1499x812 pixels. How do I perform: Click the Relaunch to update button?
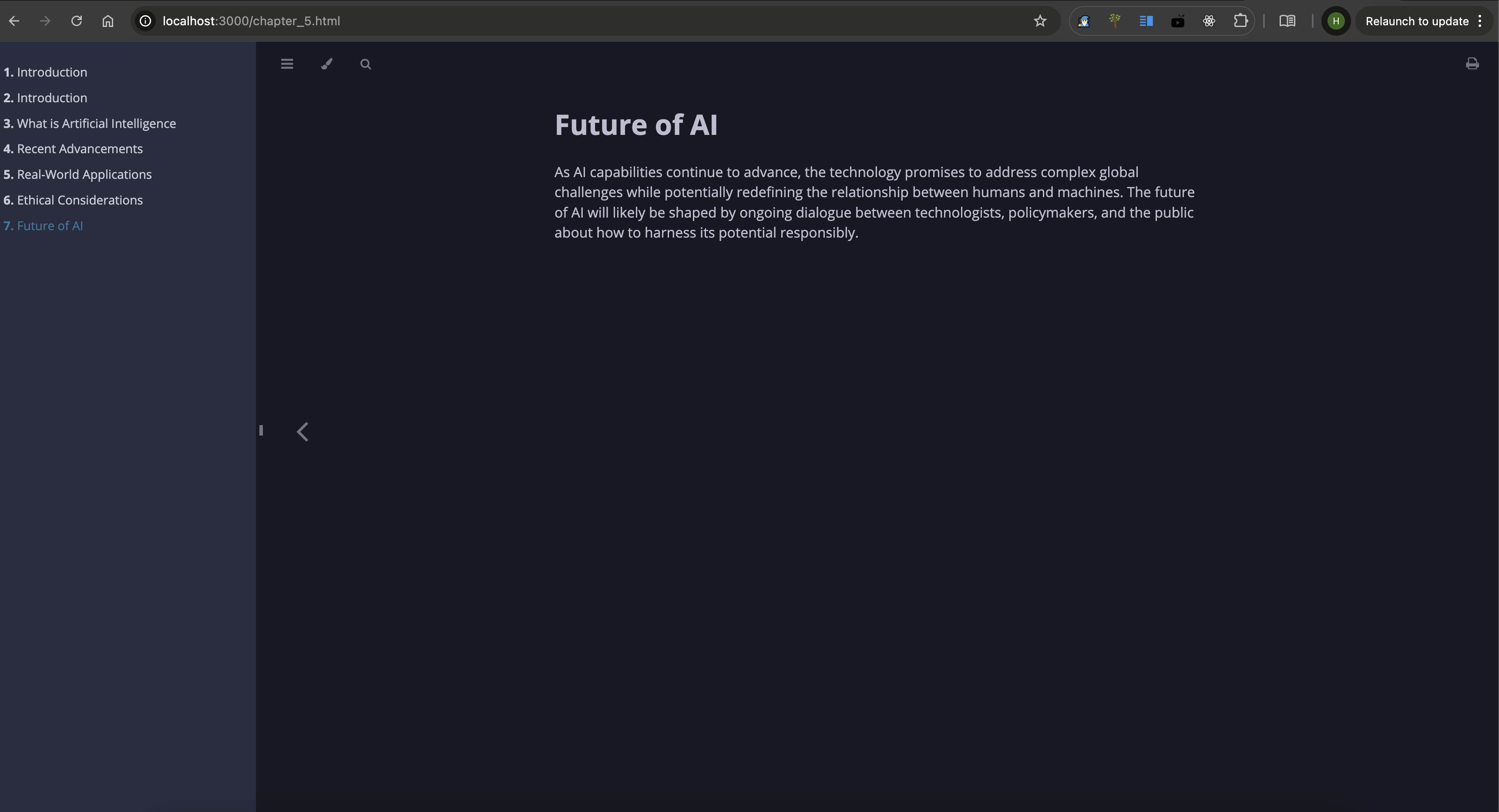1416,21
